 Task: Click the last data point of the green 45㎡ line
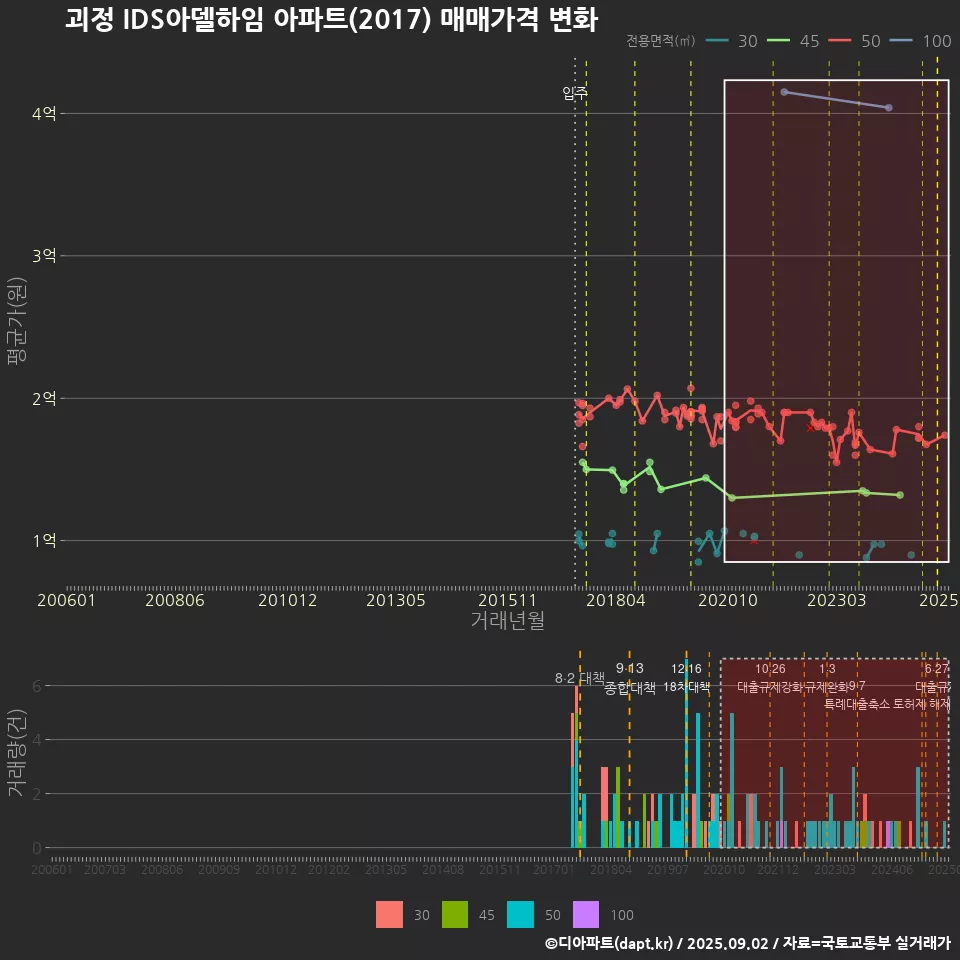point(900,495)
